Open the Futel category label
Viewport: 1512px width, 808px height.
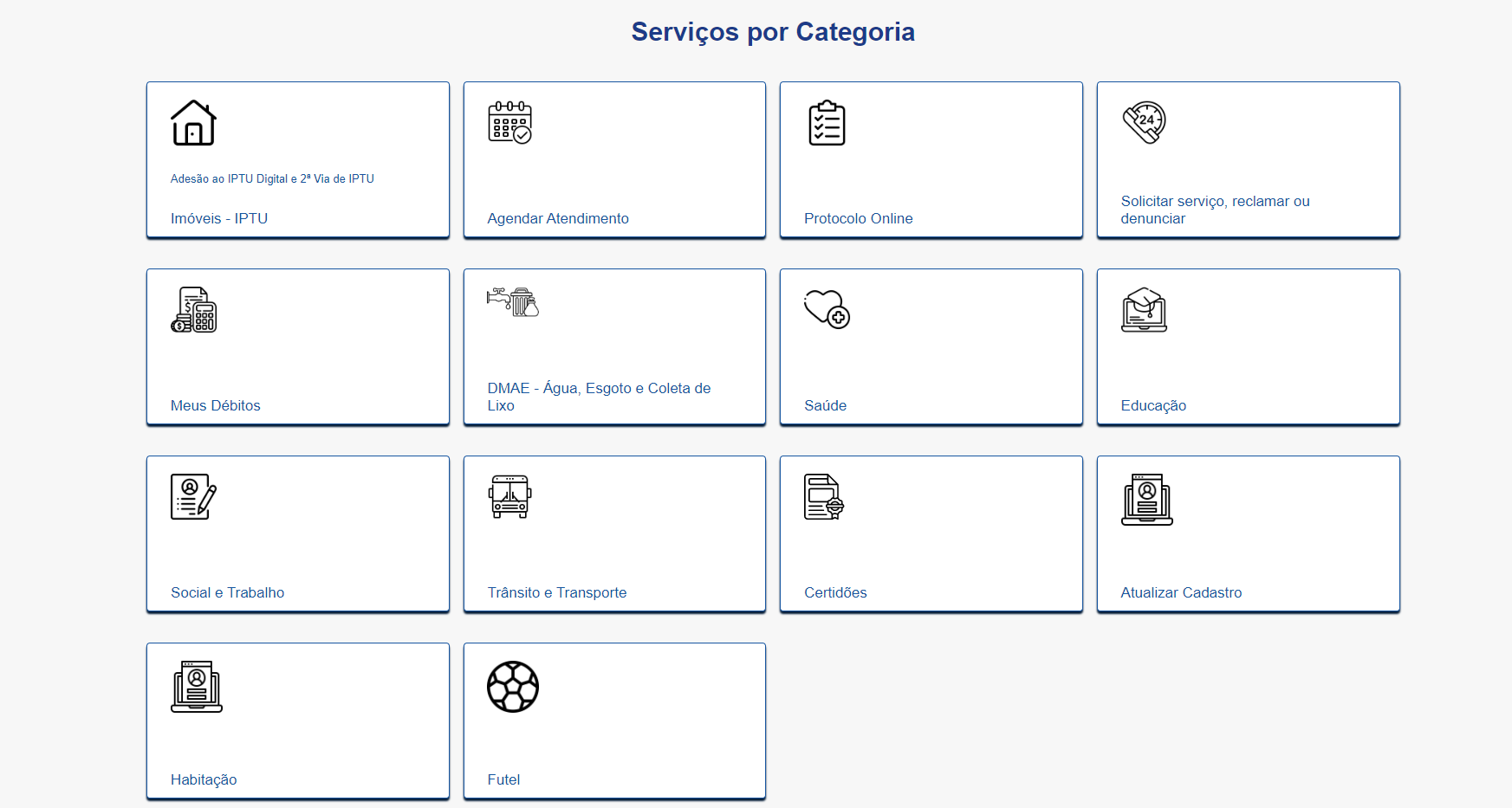[503, 779]
